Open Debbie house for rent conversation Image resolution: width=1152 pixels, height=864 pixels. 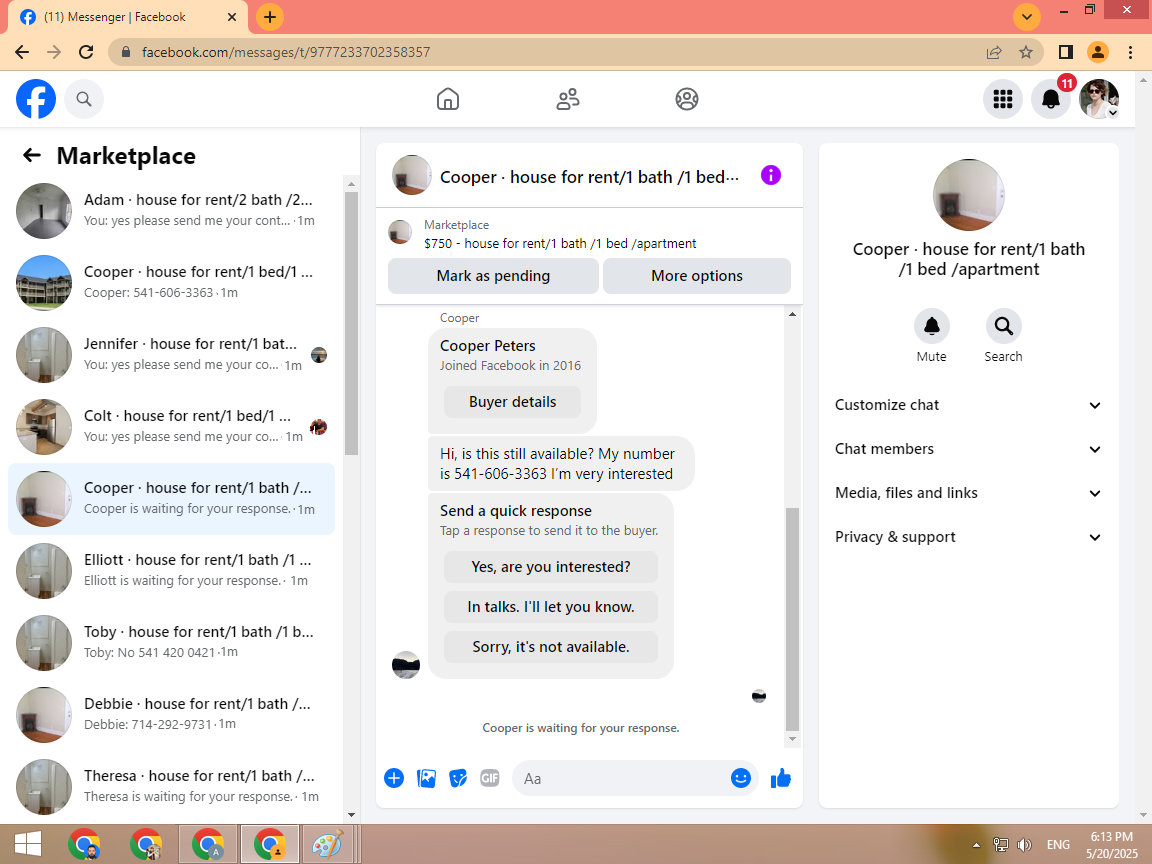point(171,715)
